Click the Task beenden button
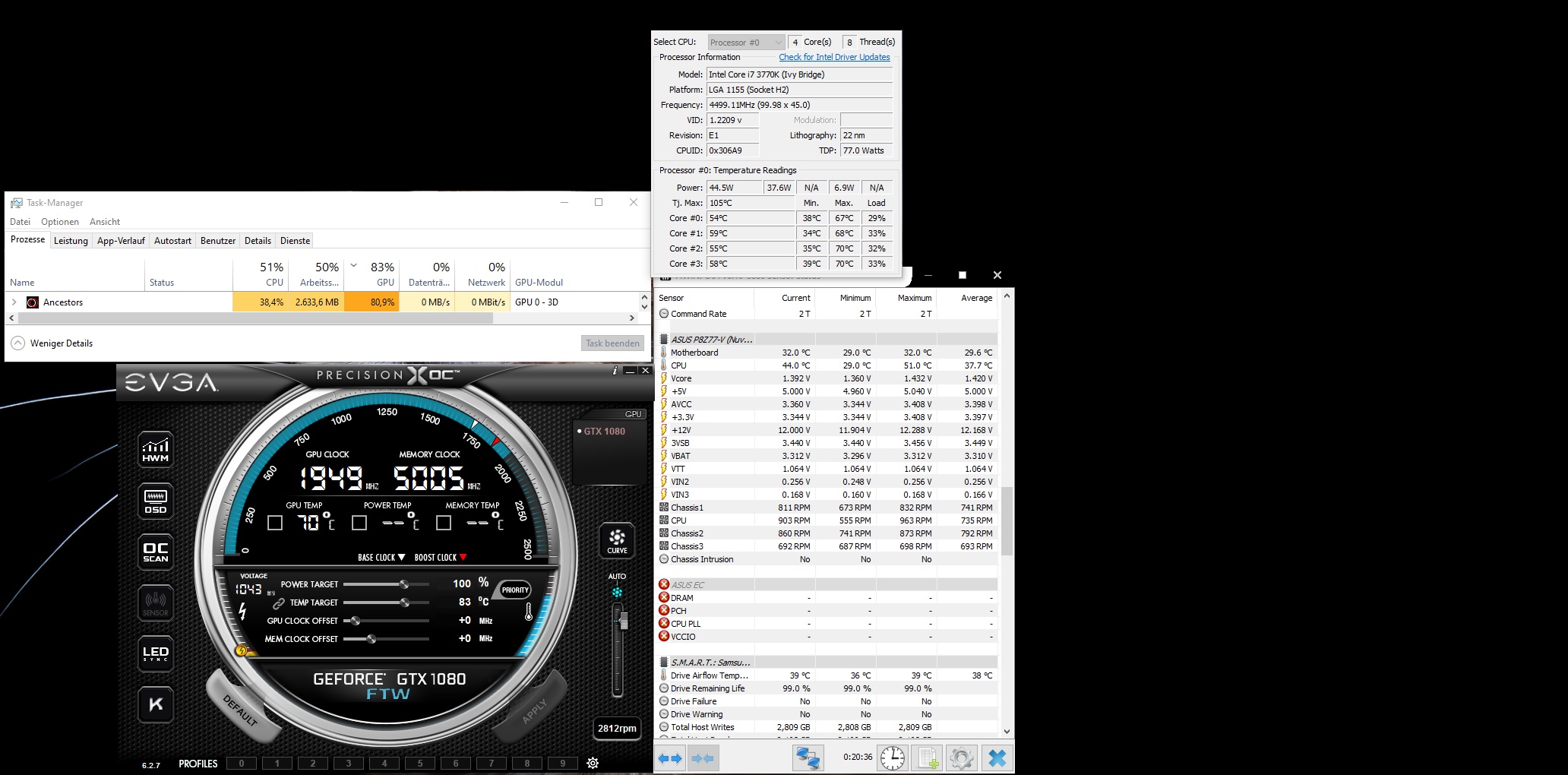Viewport: 1568px width, 775px height. pos(612,343)
